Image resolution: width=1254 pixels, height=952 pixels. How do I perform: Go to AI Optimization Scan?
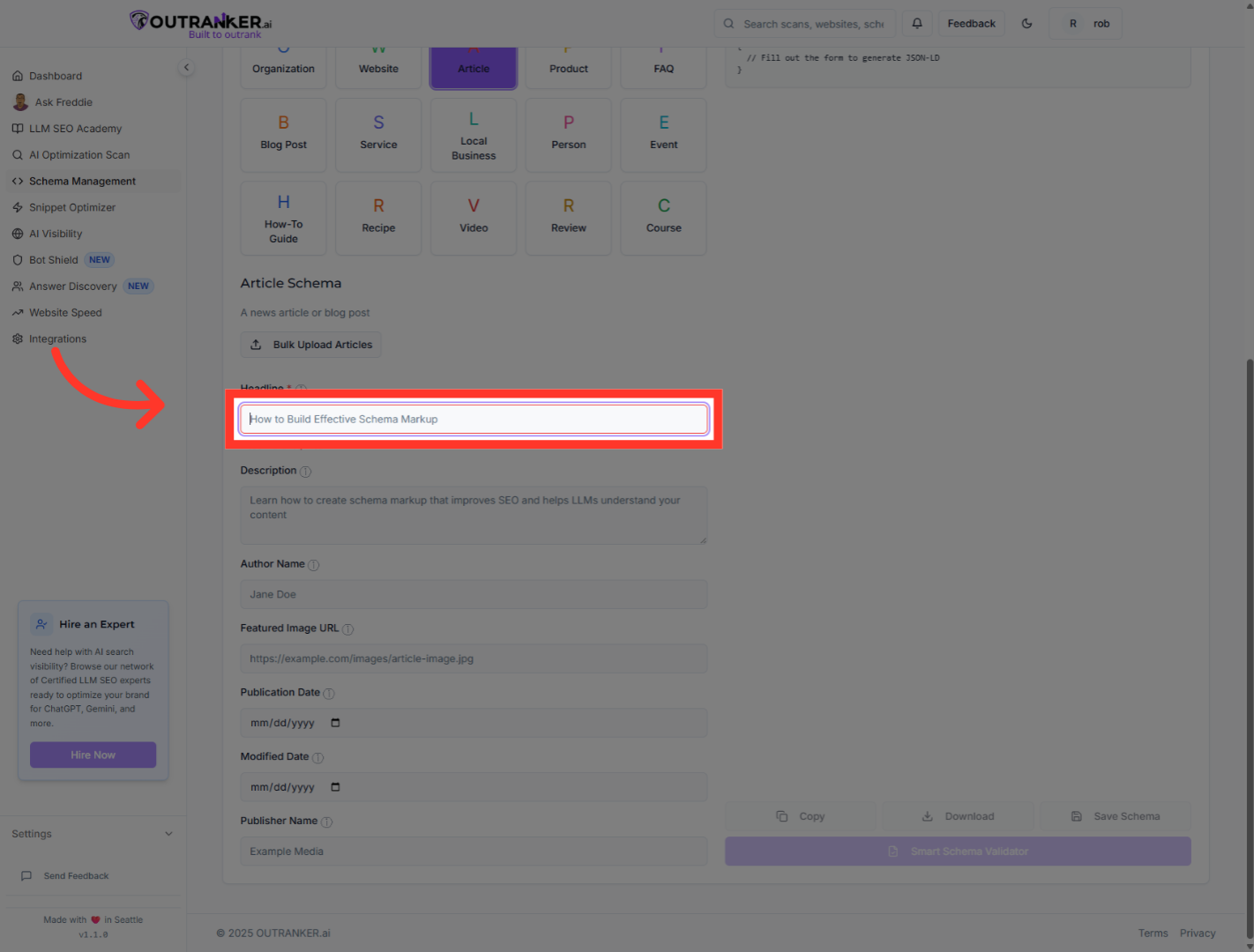click(x=79, y=155)
